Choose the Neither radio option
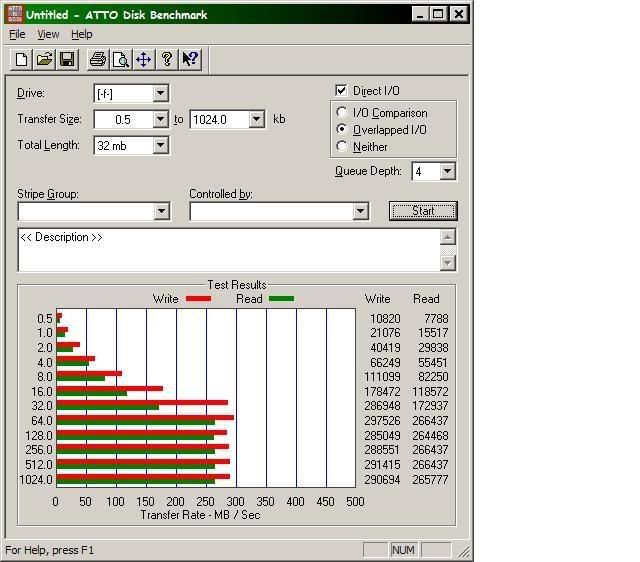This screenshot has height=562, width=640. pos(343,146)
